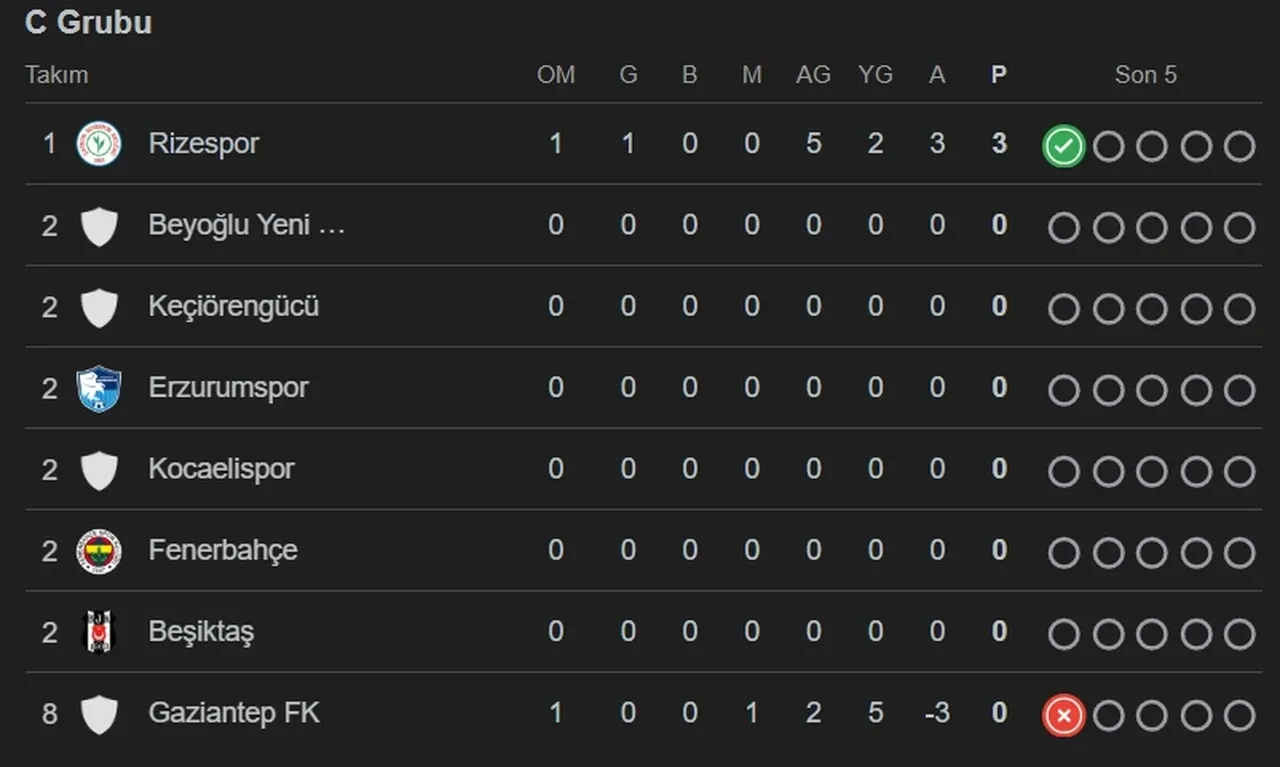
Task: Click Kocaelispor's placeholder shield icon
Action: 99,470
